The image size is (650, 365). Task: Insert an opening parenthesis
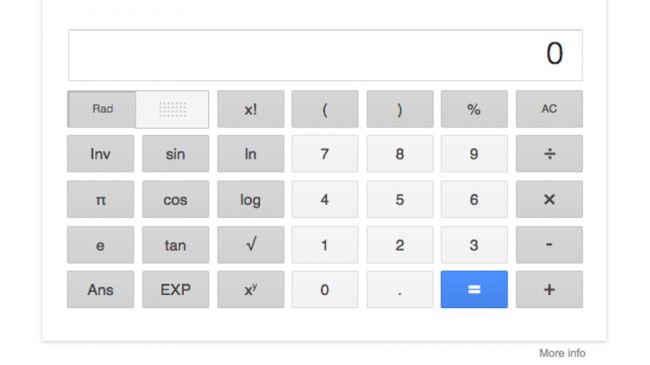pos(325,109)
